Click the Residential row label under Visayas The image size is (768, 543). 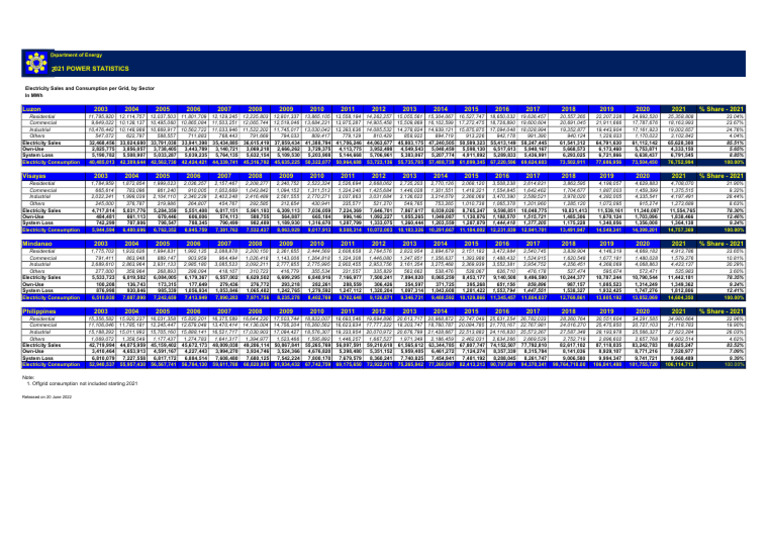(x=42, y=184)
